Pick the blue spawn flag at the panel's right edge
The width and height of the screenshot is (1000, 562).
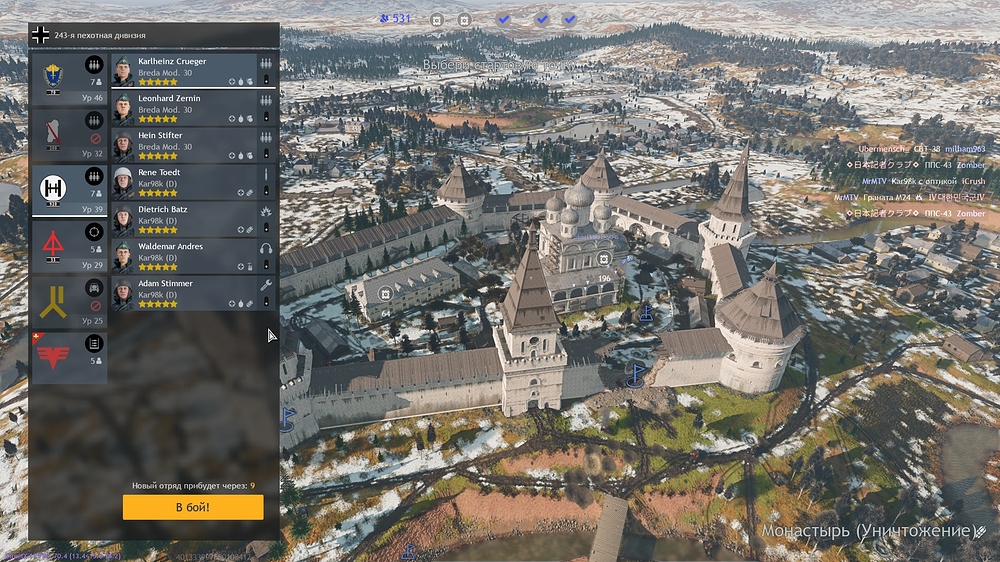pyautogui.click(x=287, y=418)
